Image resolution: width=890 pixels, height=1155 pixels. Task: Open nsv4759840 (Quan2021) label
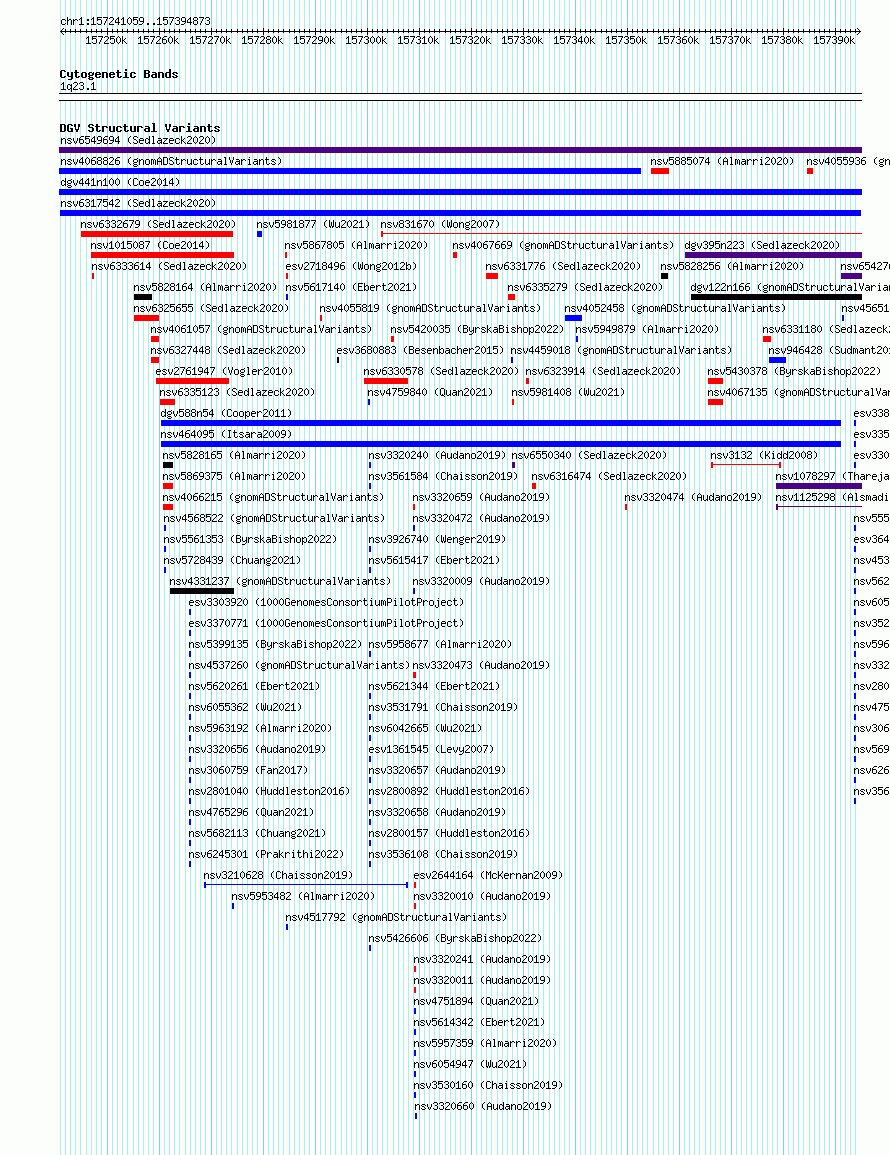pos(430,393)
